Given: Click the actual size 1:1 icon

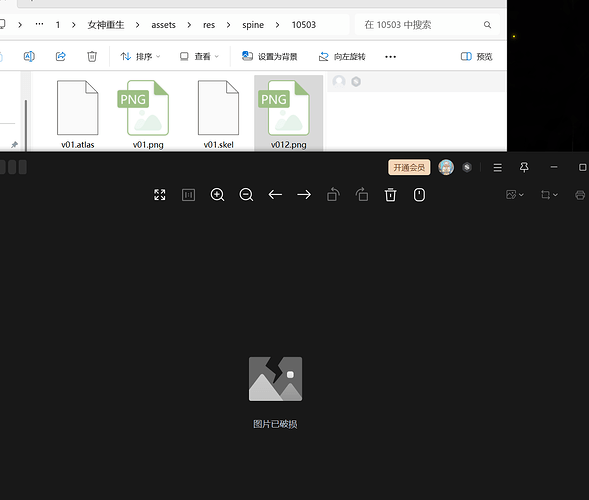Looking at the screenshot, I should click(188, 195).
